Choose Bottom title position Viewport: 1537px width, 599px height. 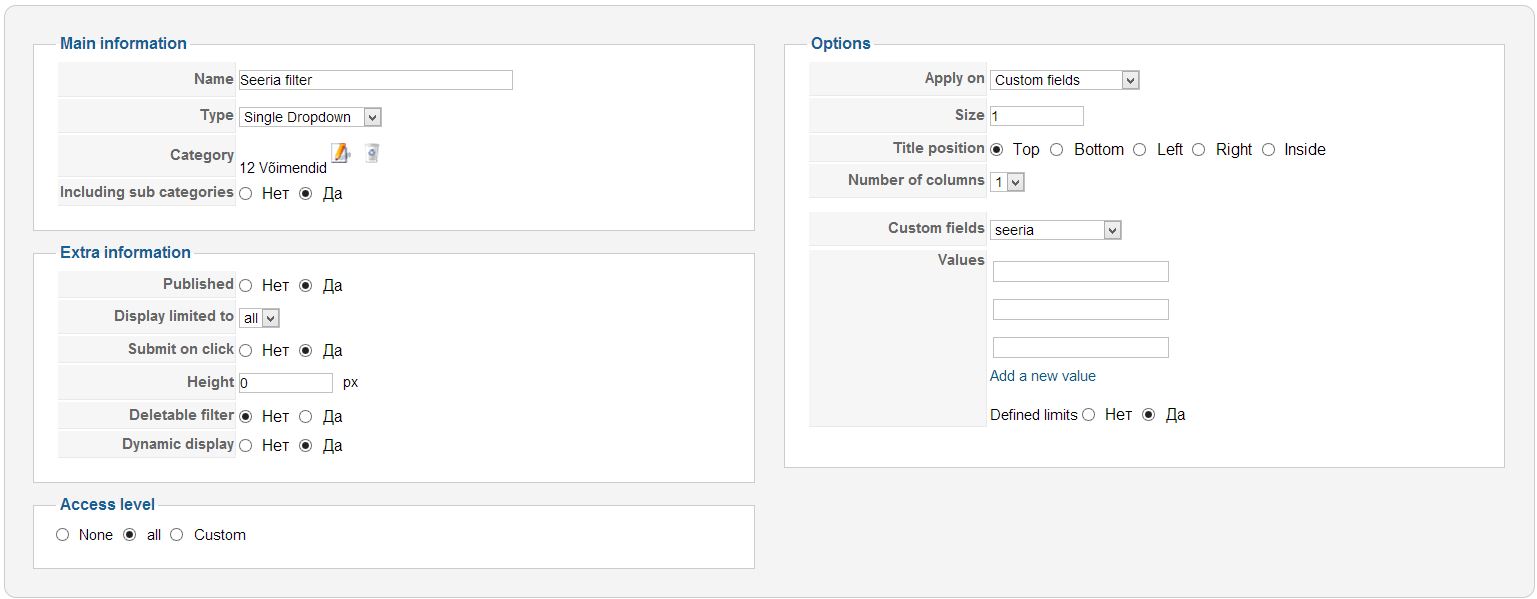(1057, 150)
